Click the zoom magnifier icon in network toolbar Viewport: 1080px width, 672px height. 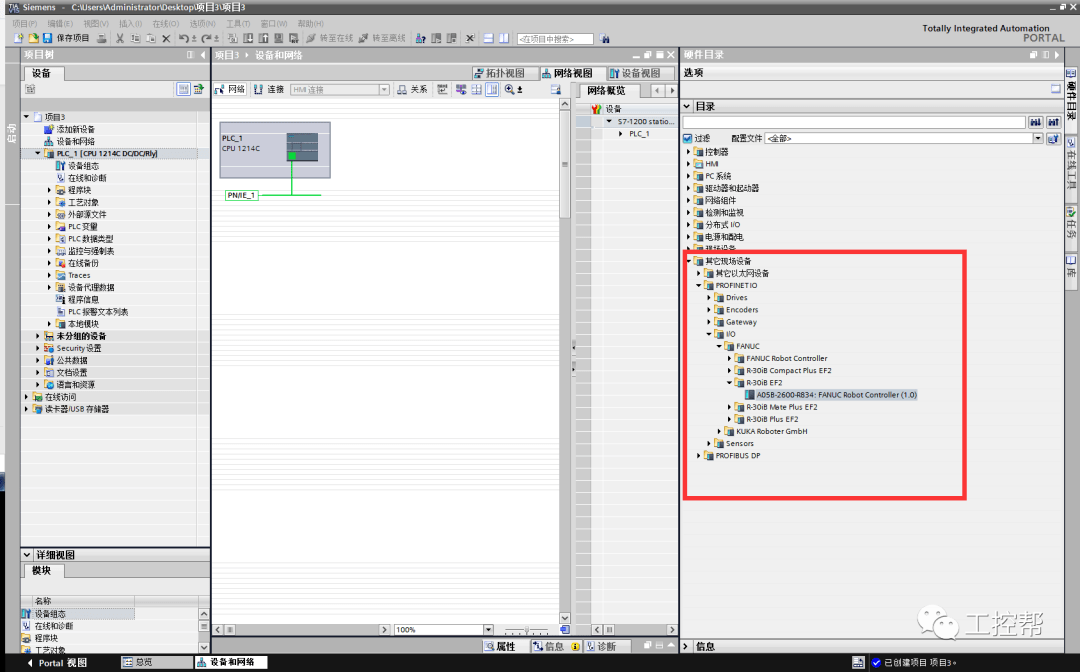(x=509, y=90)
